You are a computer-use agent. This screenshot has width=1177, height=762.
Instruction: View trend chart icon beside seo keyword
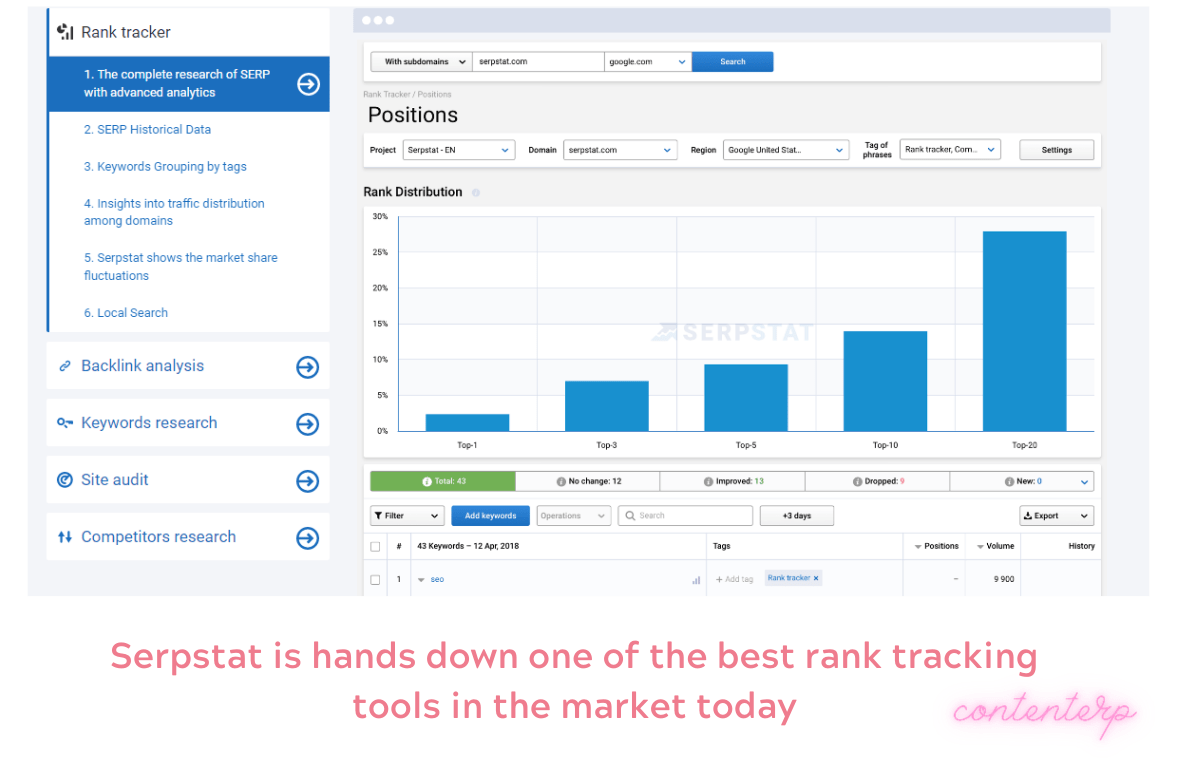(697, 579)
